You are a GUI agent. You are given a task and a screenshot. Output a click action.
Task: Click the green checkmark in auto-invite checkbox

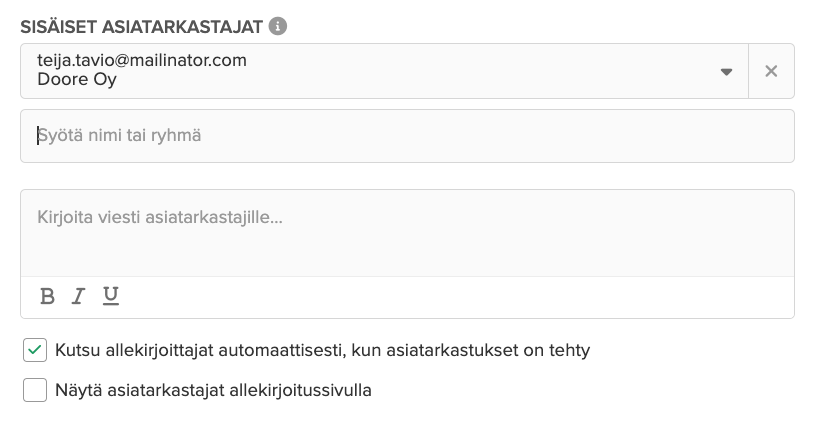(35, 350)
